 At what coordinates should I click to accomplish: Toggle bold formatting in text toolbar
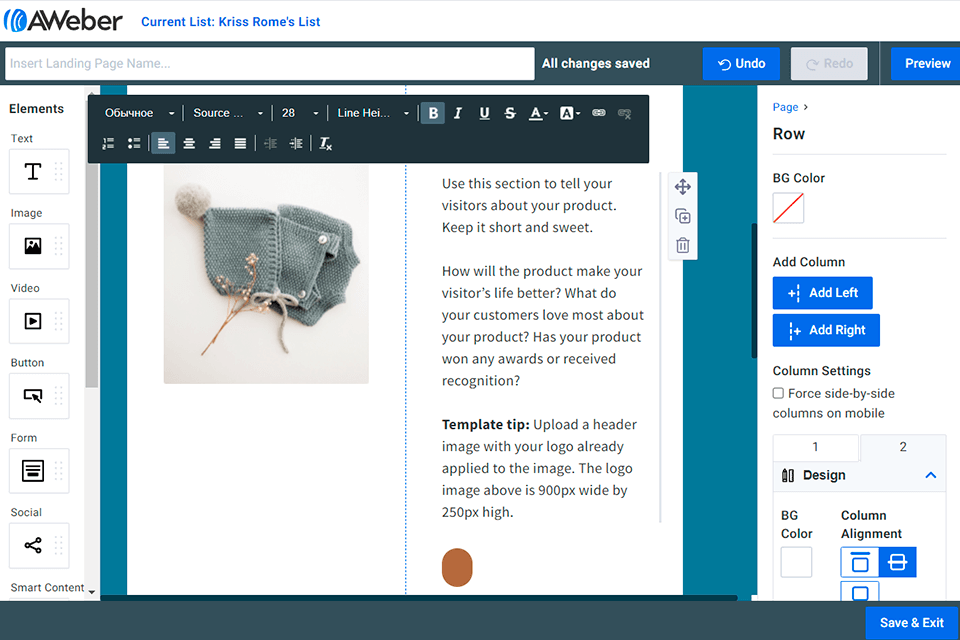(433, 113)
